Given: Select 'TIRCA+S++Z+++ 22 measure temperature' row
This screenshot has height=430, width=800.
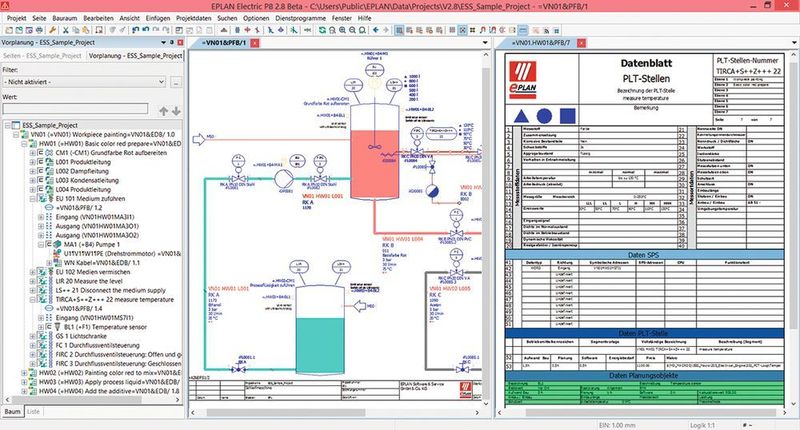Looking at the screenshot, I should click(114, 300).
